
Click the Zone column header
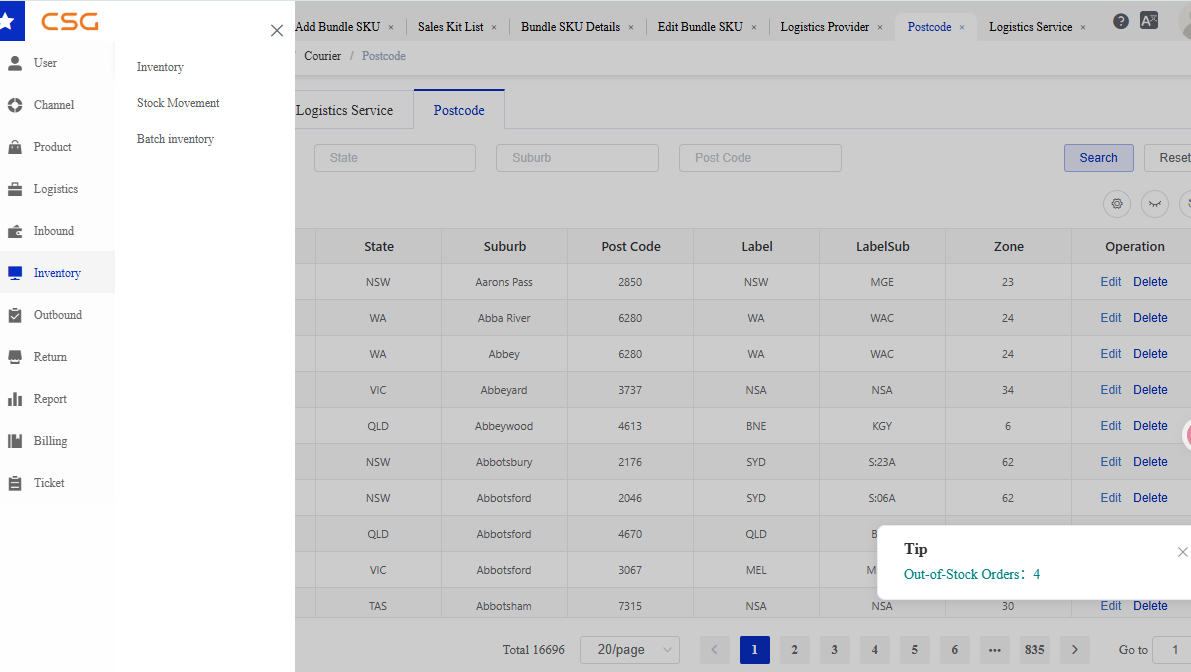(x=1009, y=247)
